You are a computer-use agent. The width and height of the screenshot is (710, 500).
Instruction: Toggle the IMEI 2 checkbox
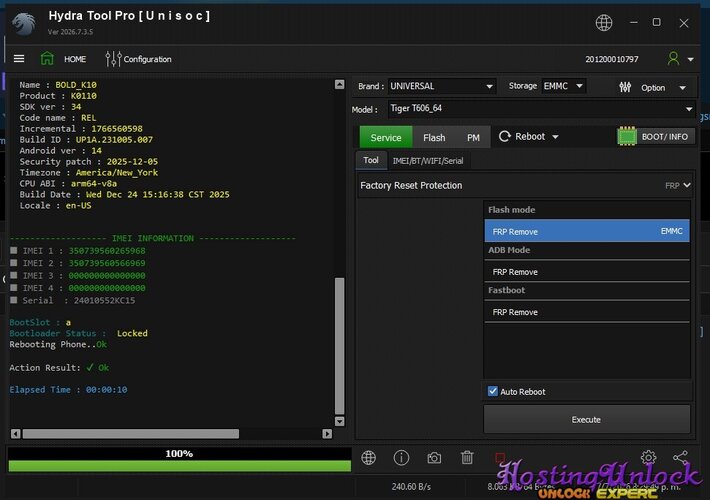(14, 263)
